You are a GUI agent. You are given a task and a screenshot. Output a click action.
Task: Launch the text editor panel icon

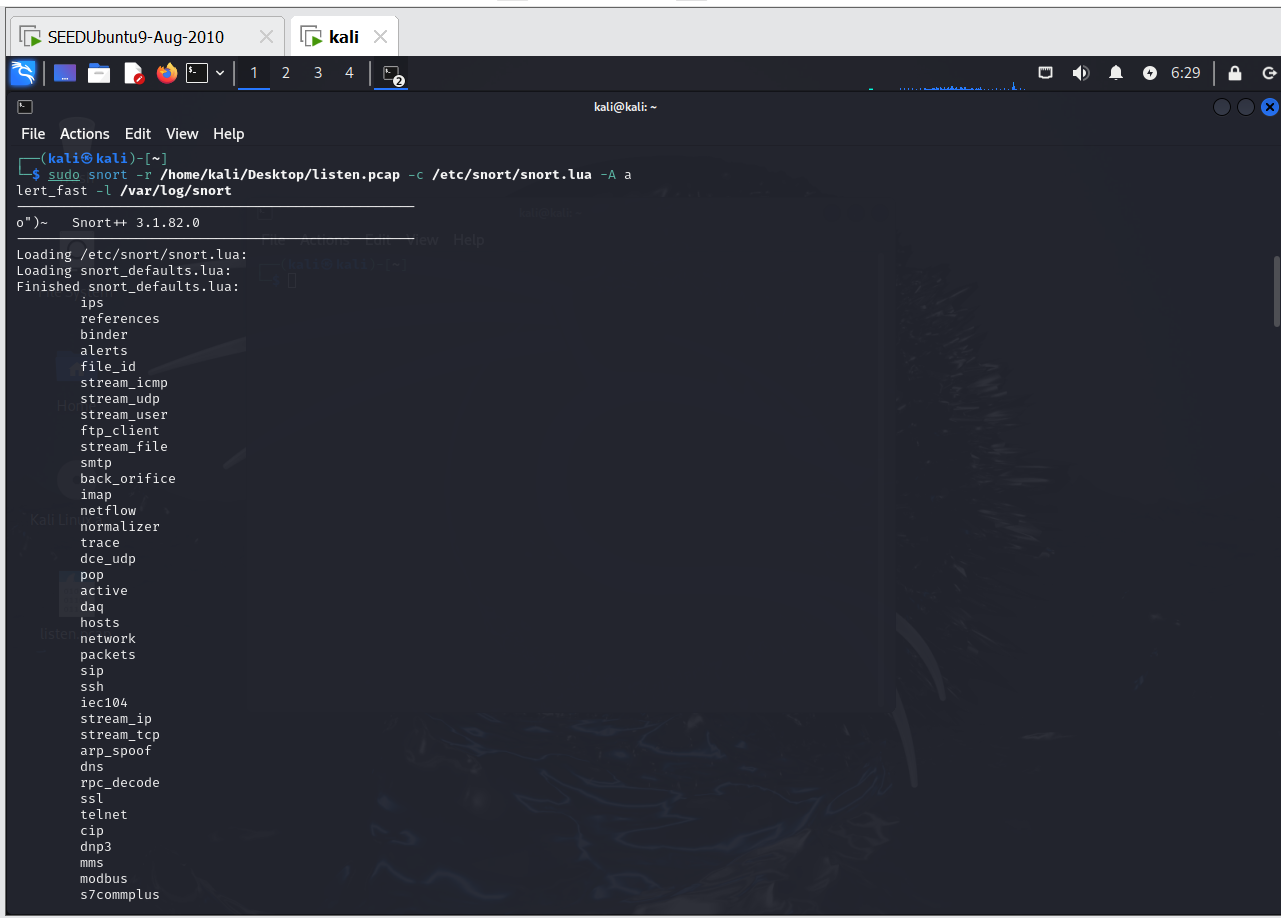tap(133, 73)
